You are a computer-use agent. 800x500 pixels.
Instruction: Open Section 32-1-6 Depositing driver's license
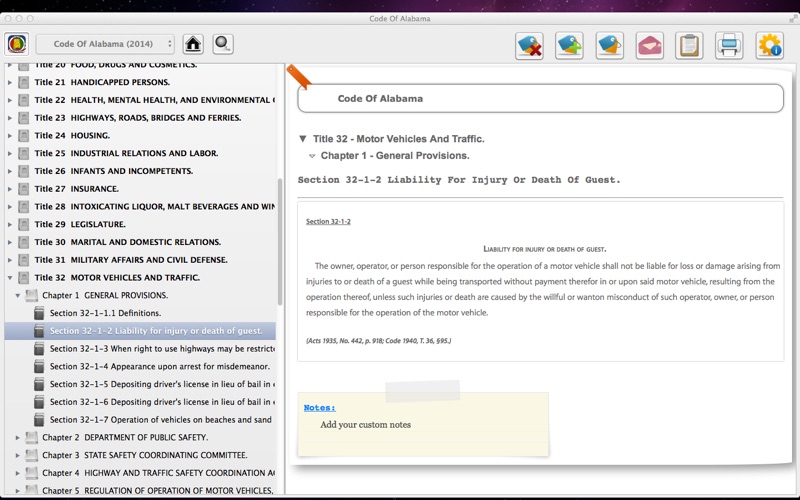pos(140,402)
